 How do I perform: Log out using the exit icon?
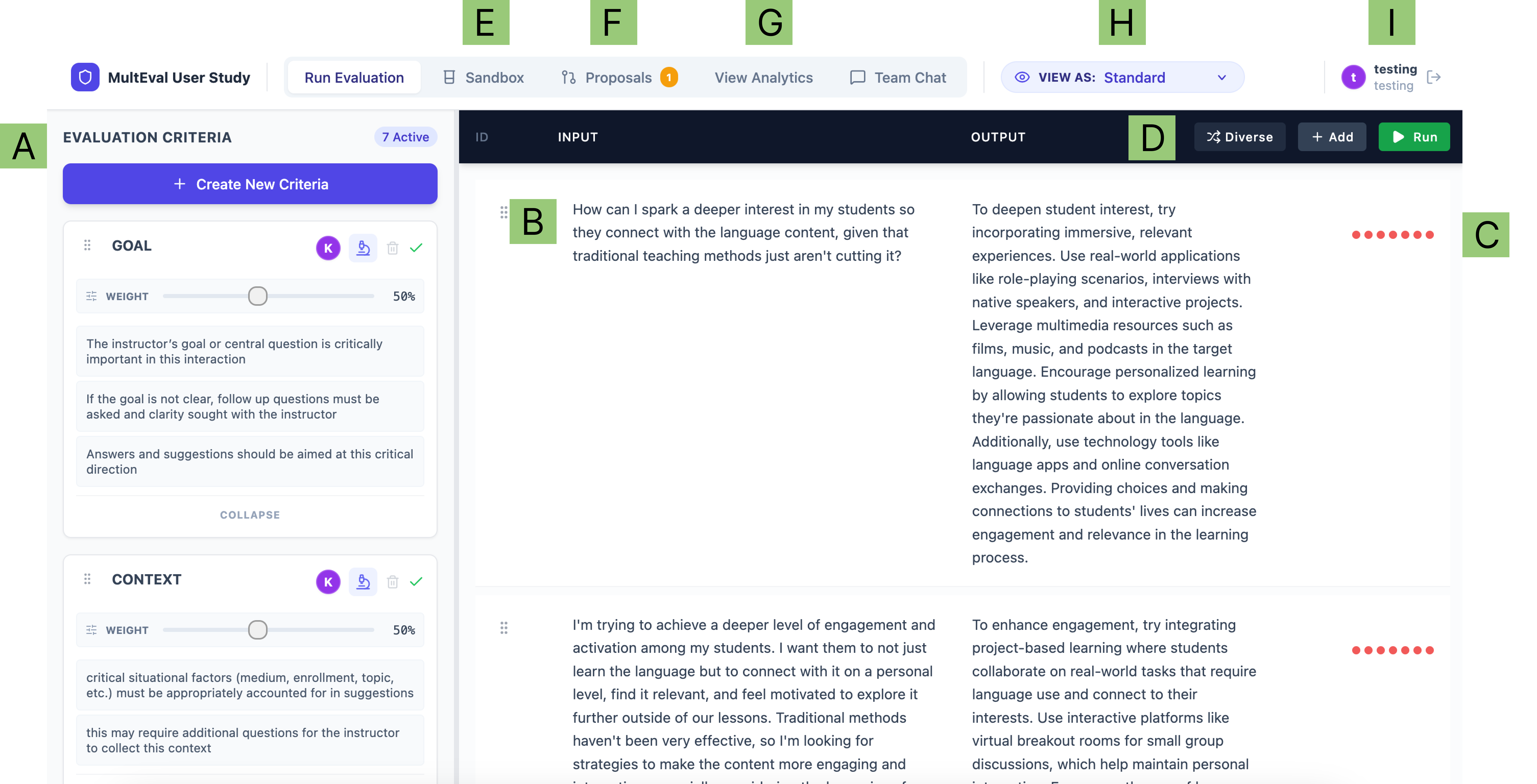click(x=1434, y=77)
